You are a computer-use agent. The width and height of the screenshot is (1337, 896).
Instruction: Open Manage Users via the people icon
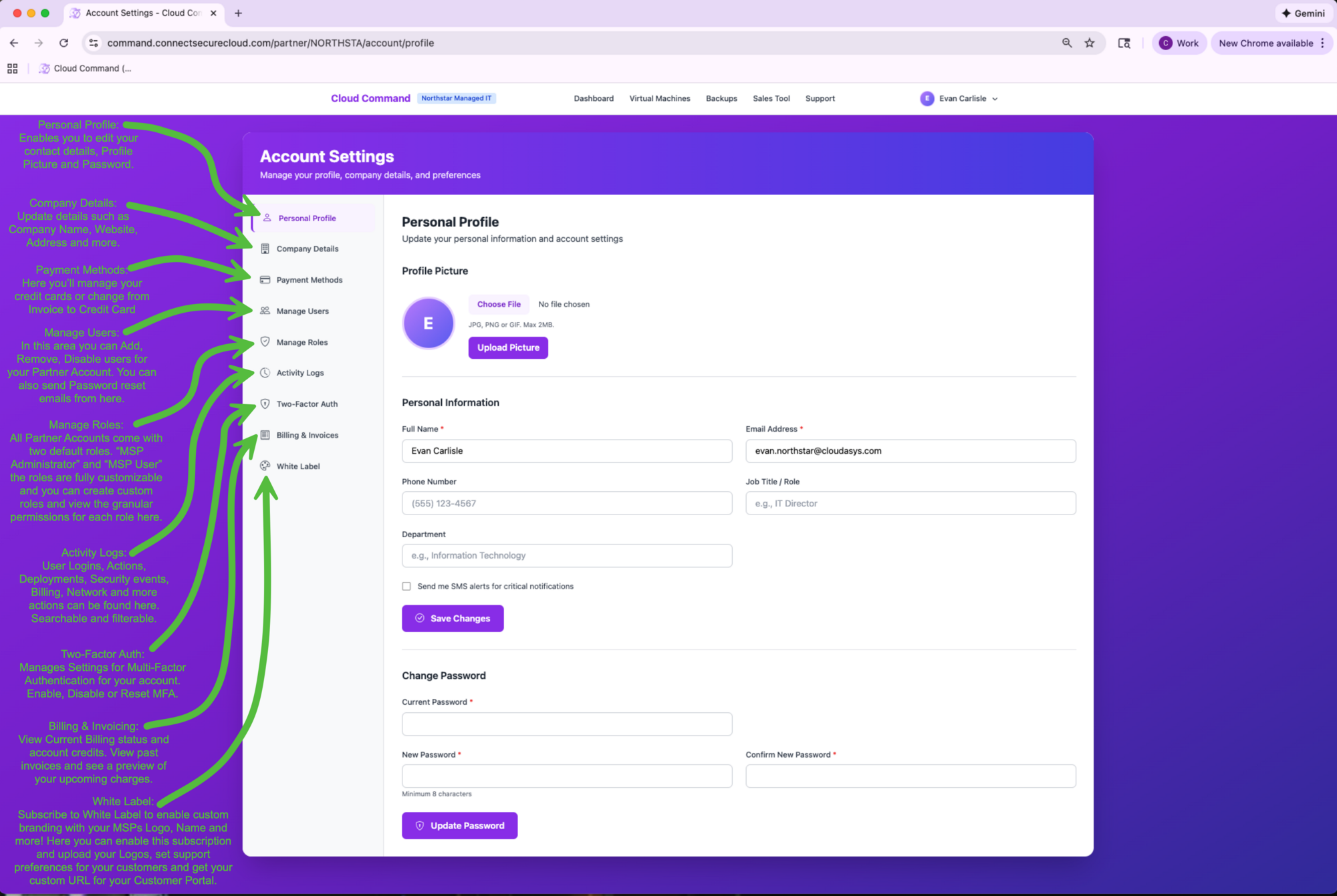click(x=265, y=310)
